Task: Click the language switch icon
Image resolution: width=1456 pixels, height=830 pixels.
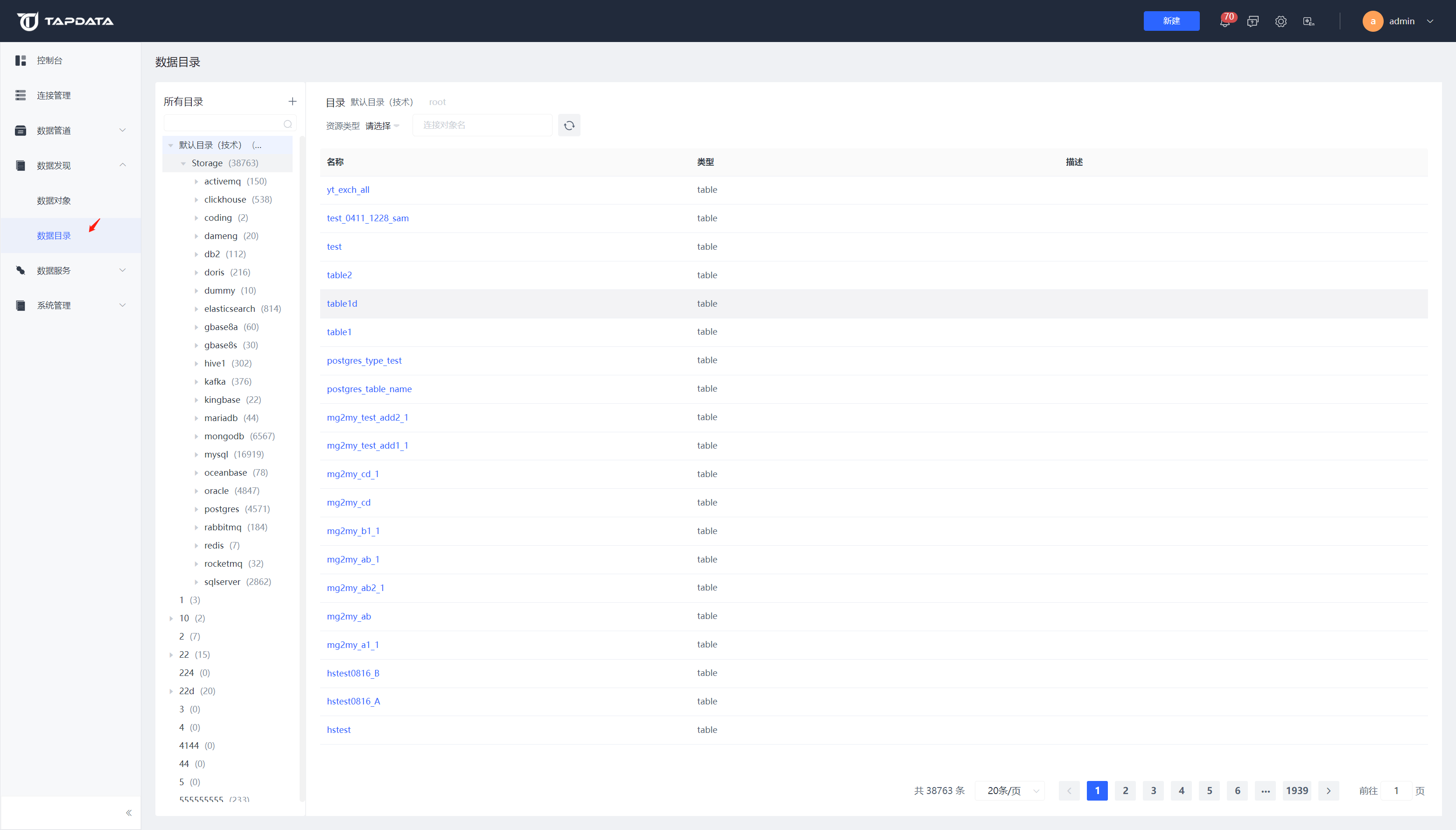Action: pyautogui.click(x=1309, y=21)
